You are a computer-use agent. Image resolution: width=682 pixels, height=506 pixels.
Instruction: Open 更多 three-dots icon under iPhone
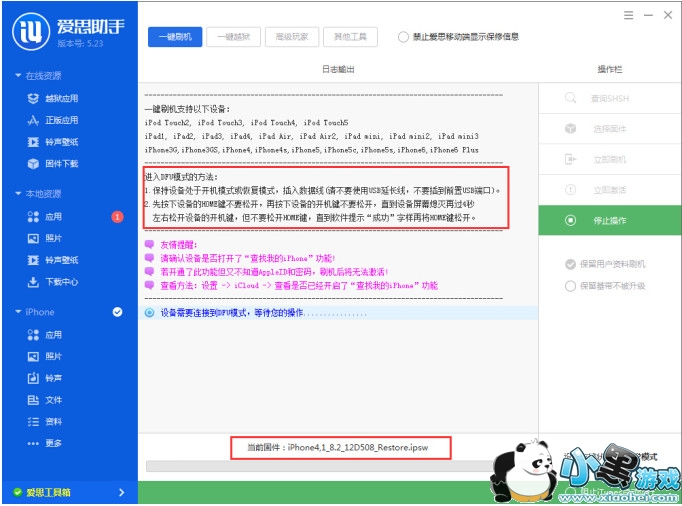pyautogui.click(x=33, y=443)
